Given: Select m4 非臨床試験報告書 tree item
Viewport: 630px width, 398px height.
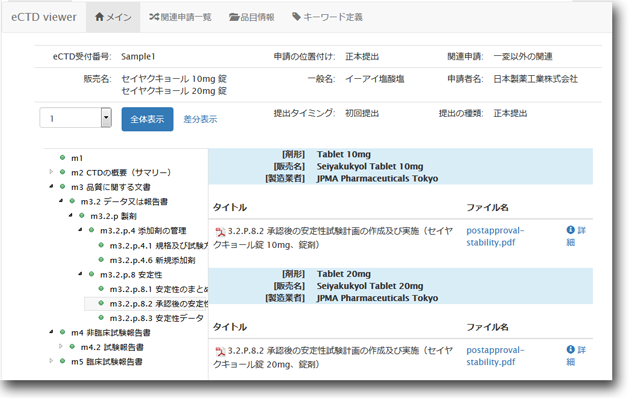Looking at the screenshot, I should tap(110, 333).
